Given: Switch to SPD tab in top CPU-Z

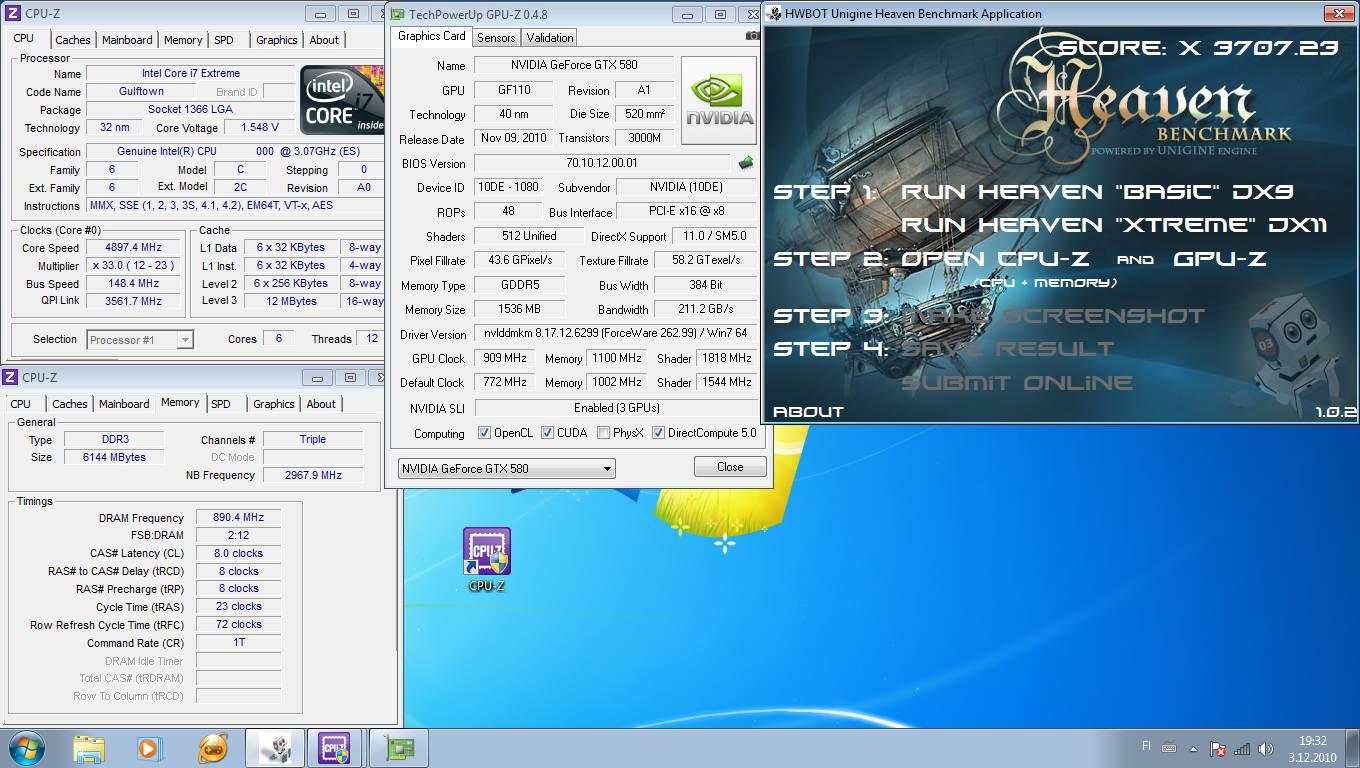Looking at the screenshot, I should [x=224, y=40].
